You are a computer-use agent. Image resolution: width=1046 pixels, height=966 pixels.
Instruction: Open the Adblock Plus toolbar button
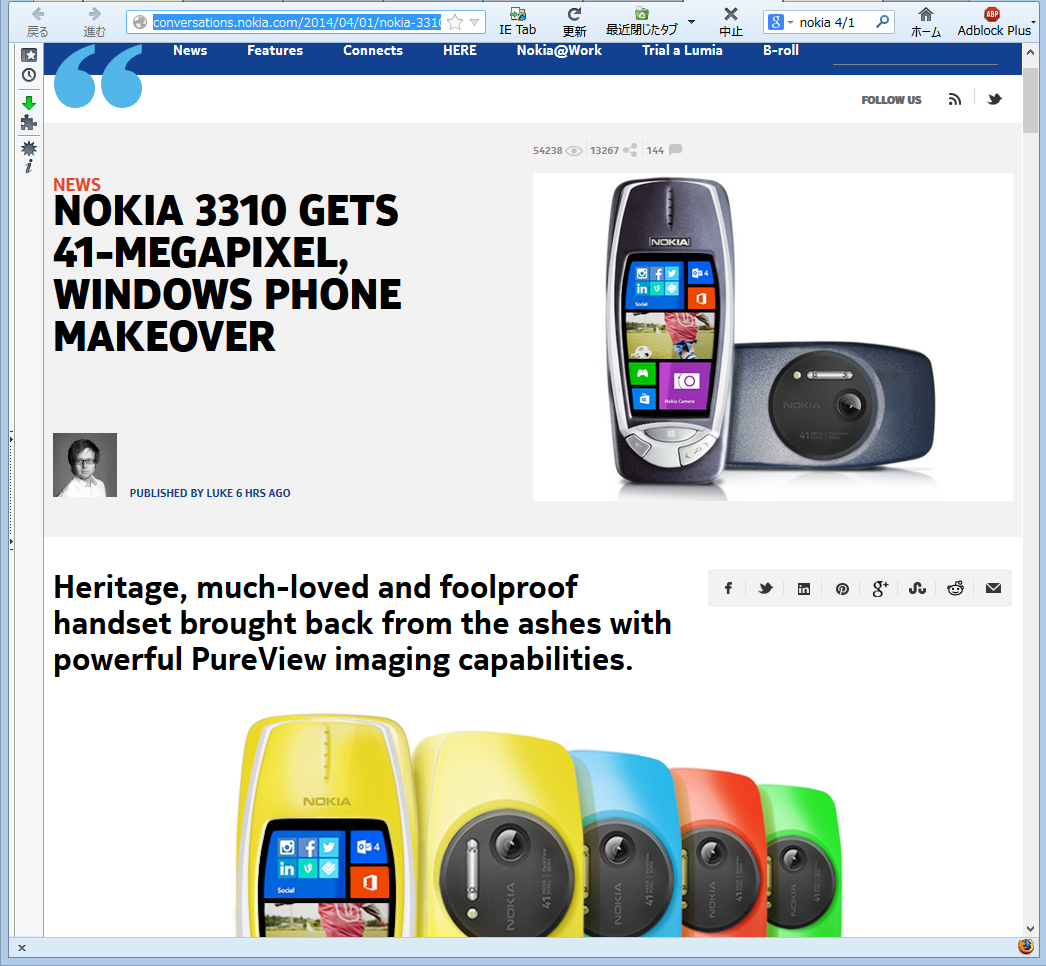[993, 22]
